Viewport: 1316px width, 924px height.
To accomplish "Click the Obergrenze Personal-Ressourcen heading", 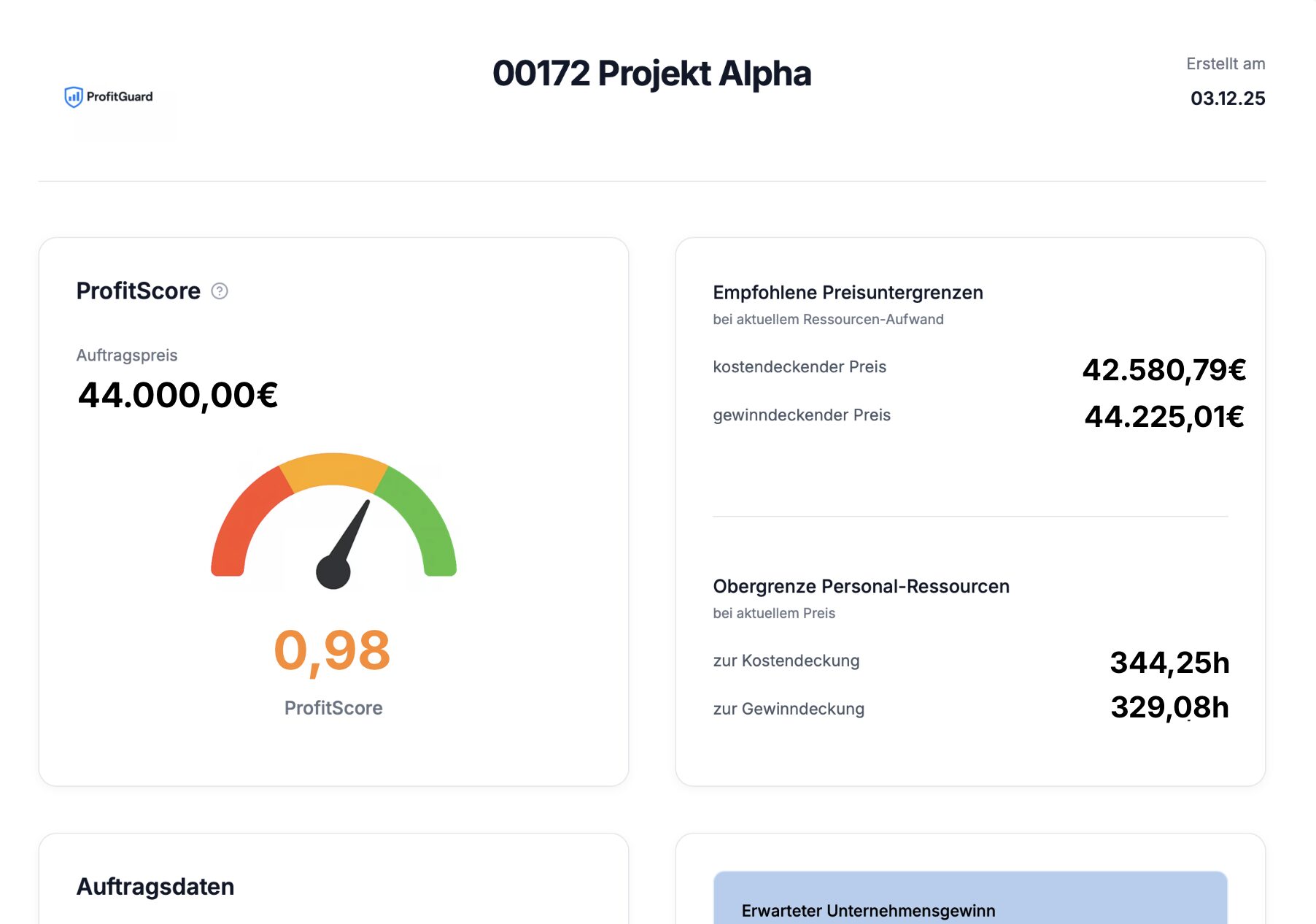I will tap(861, 586).
